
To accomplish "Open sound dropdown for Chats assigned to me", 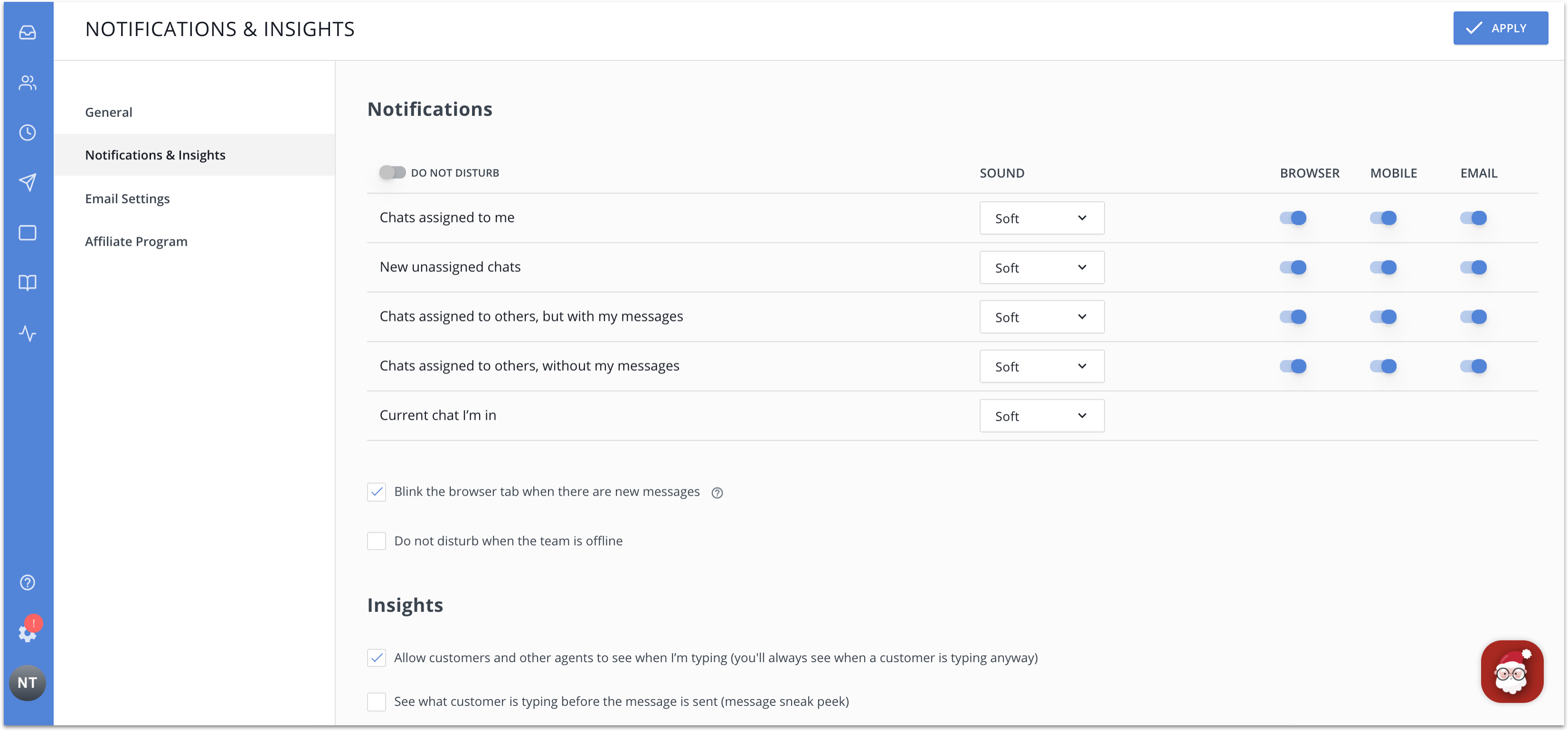I will click(1041, 218).
